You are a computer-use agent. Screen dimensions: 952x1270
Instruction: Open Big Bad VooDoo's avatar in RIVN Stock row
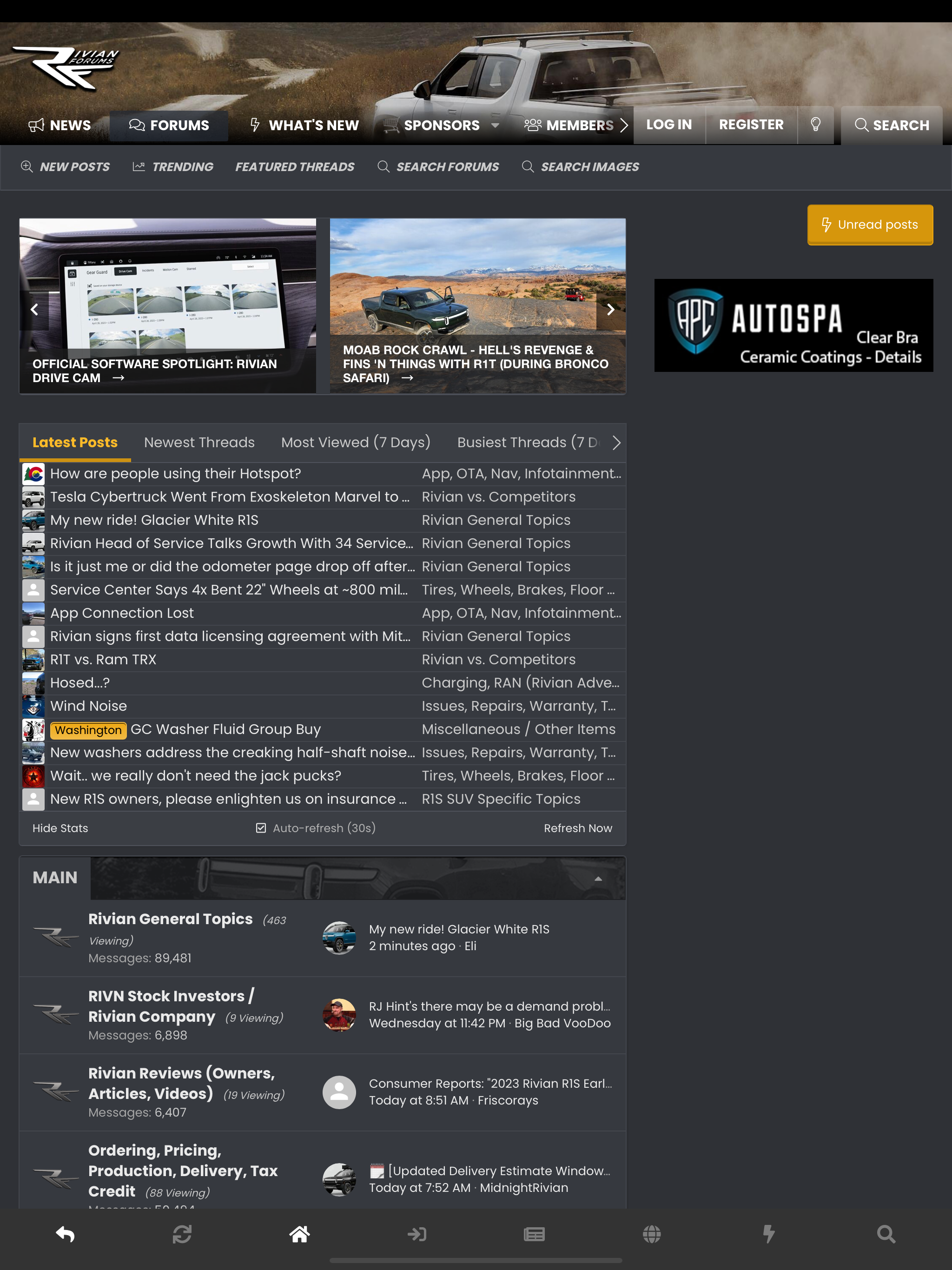tap(339, 1014)
